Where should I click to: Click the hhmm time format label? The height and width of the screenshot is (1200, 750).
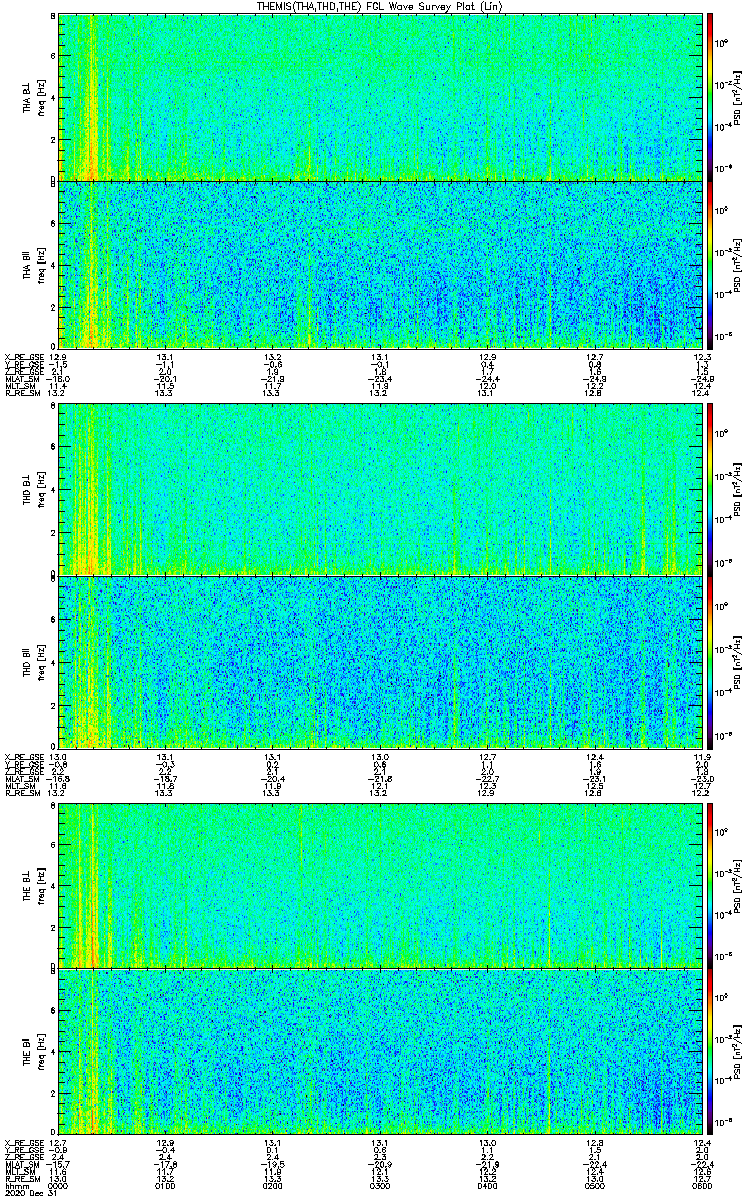[x=16, y=1187]
